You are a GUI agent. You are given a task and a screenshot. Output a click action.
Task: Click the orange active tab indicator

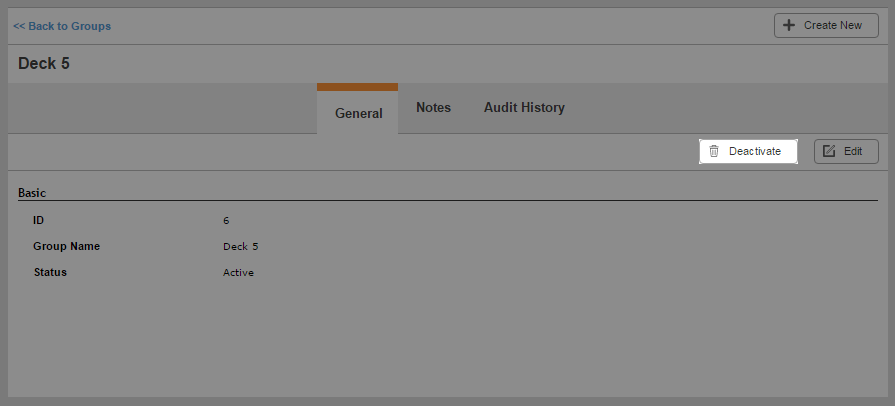(x=357, y=87)
